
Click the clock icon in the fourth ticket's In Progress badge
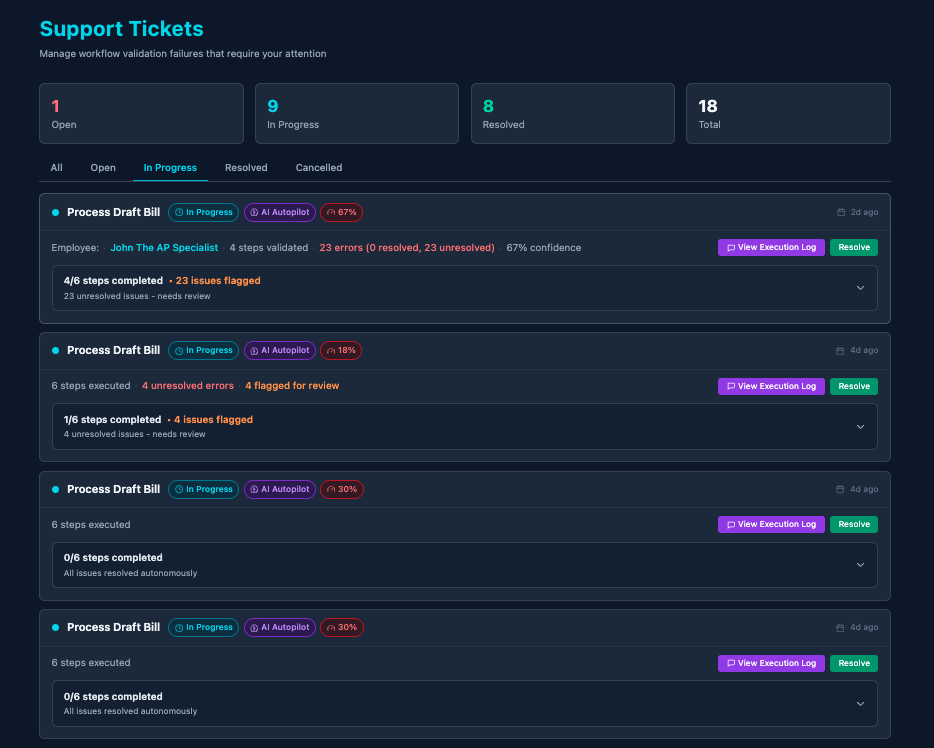[x=180, y=627]
